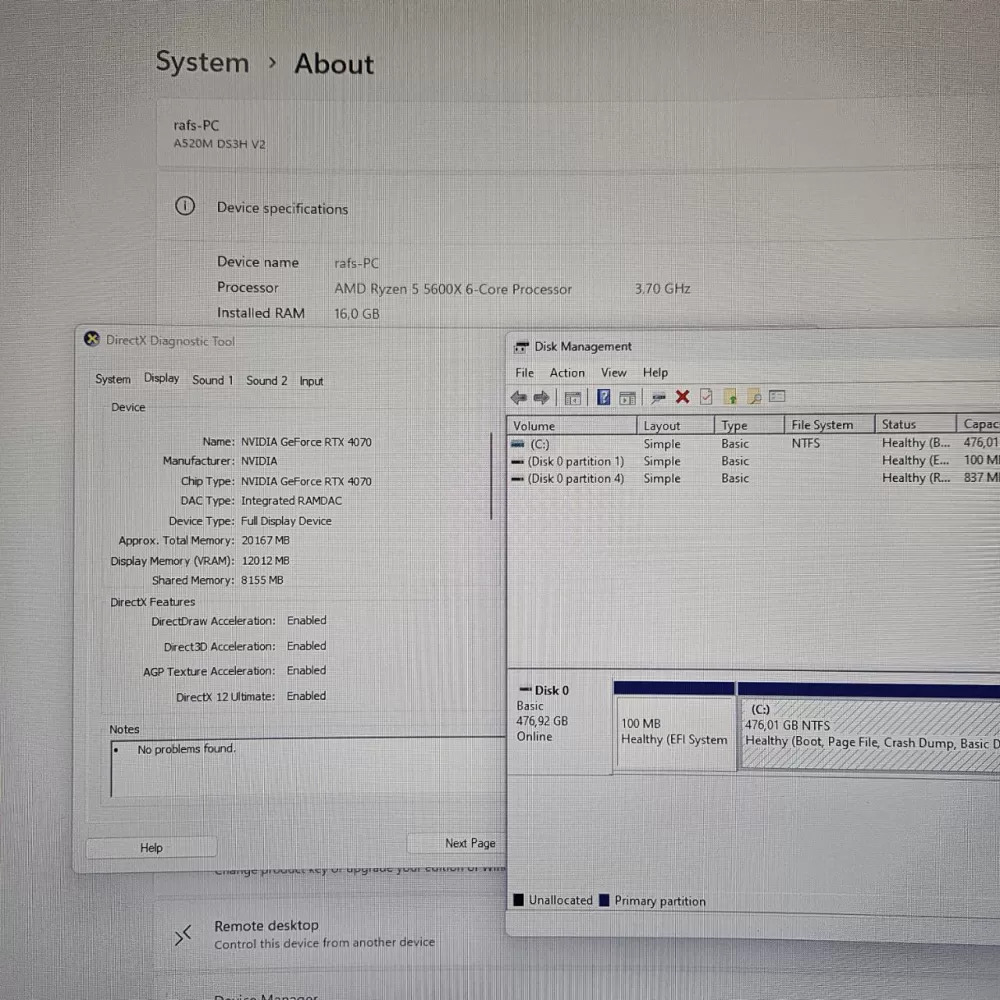The height and width of the screenshot is (1000, 1000).
Task: Click the Forward arrow in Disk Management toolbar
Action: point(542,398)
